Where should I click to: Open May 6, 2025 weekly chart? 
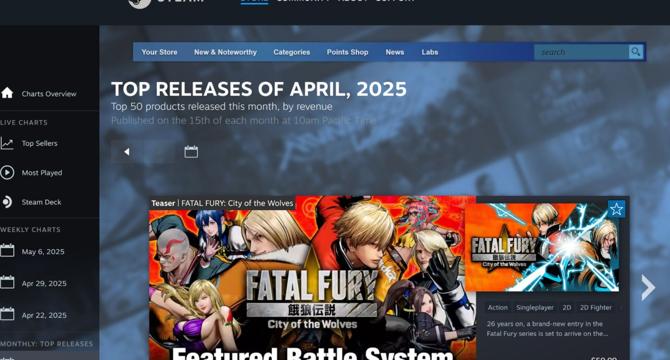(x=43, y=252)
